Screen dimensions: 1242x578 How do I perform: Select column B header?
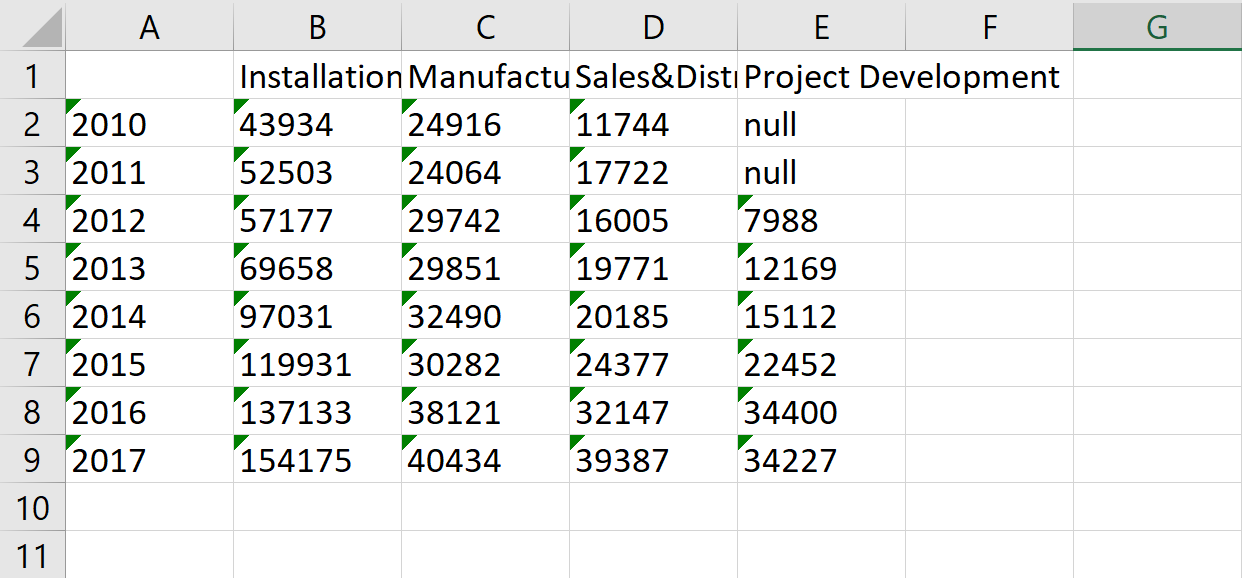coord(317,27)
